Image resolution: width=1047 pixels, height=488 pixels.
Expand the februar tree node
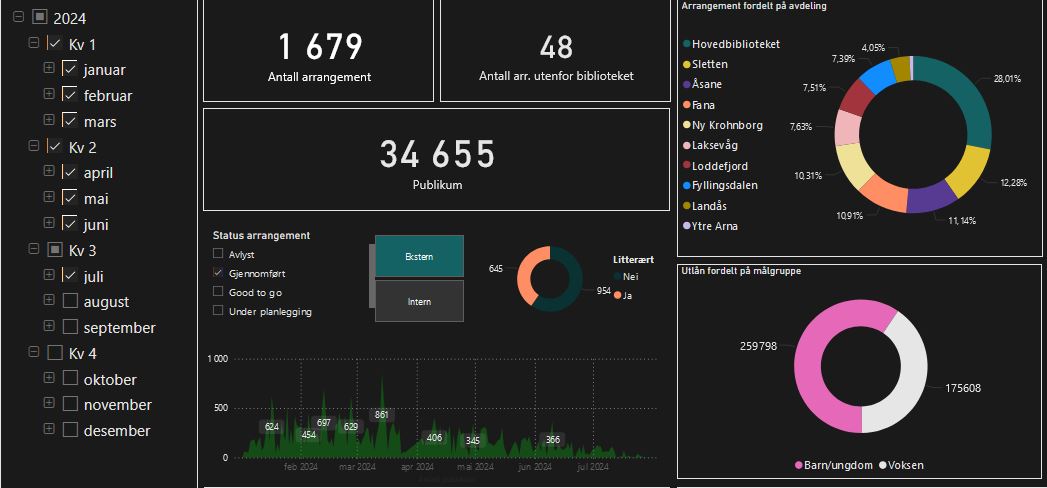(49, 94)
